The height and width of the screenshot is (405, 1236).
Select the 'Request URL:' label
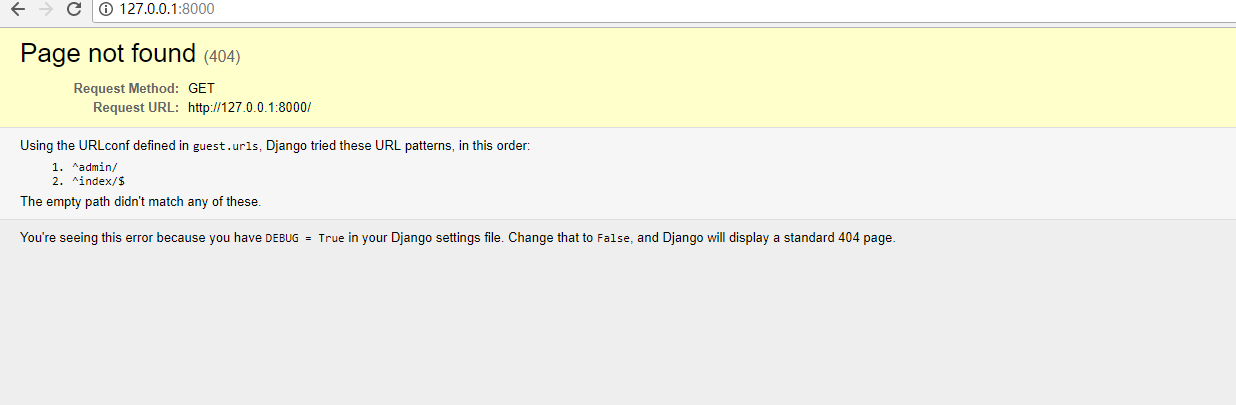(136, 107)
